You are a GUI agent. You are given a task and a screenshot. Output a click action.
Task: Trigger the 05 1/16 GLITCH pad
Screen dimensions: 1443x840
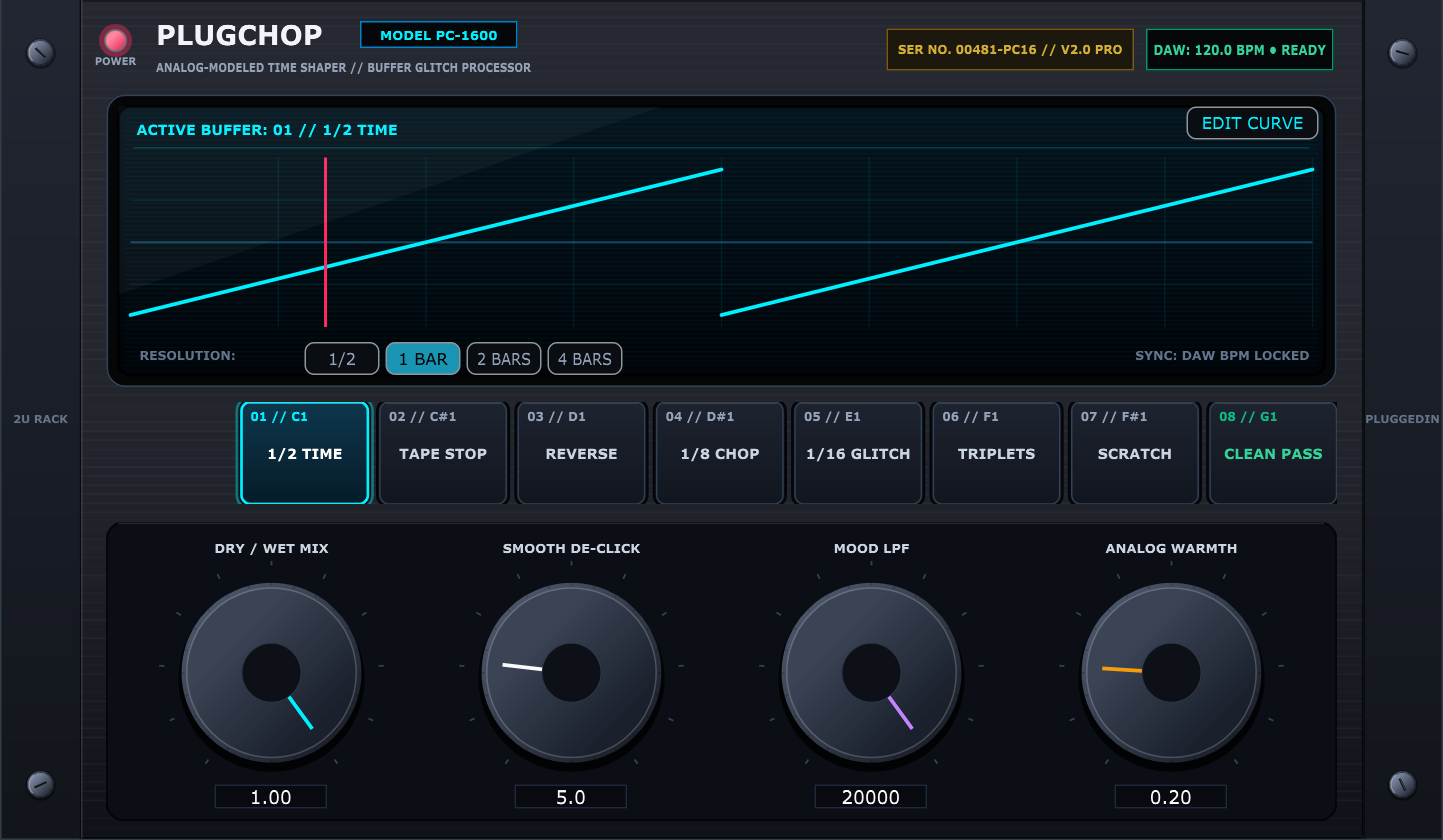[x=858, y=453]
